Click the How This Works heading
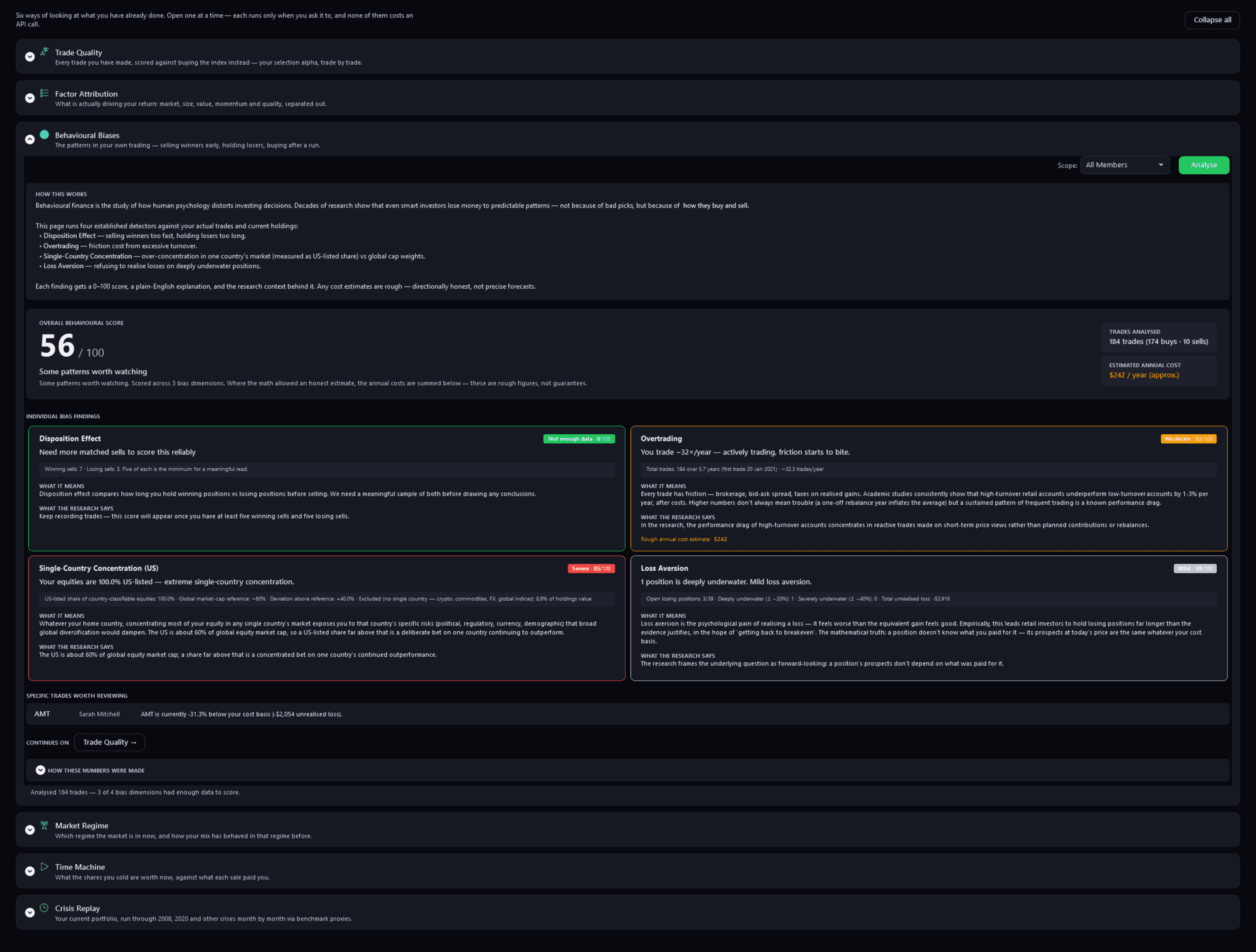Viewport: 1256px width, 952px height. coord(61,194)
